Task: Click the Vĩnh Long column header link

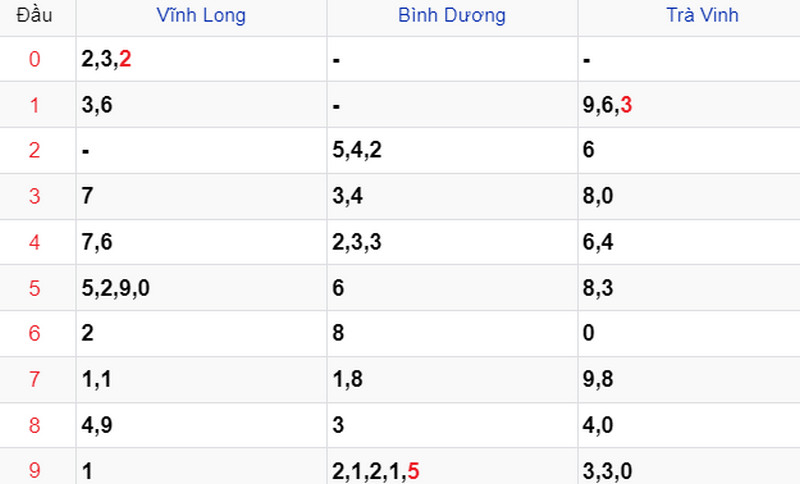Action: click(x=201, y=15)
